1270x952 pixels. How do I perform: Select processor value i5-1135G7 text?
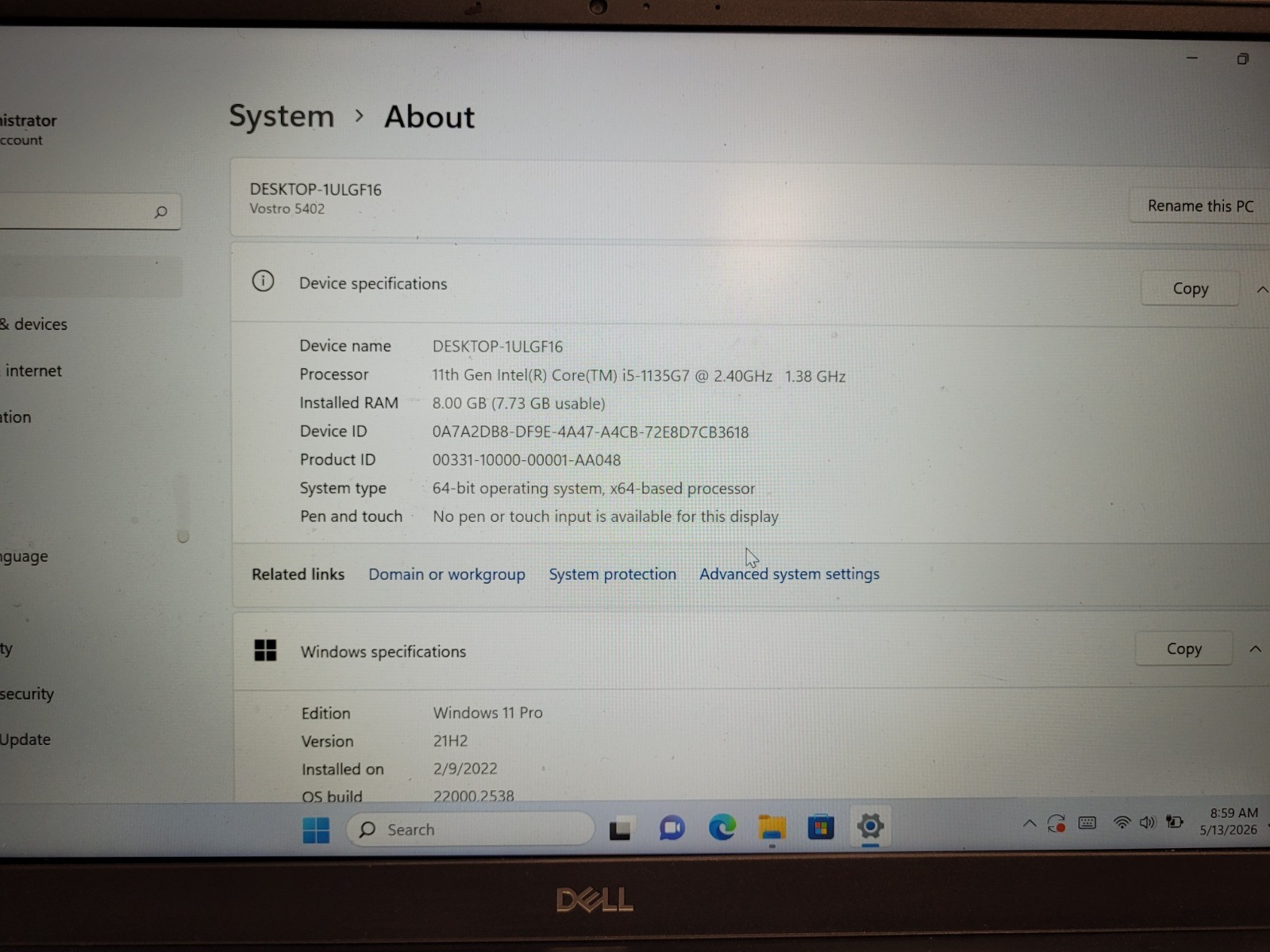[x=639, y=376]
